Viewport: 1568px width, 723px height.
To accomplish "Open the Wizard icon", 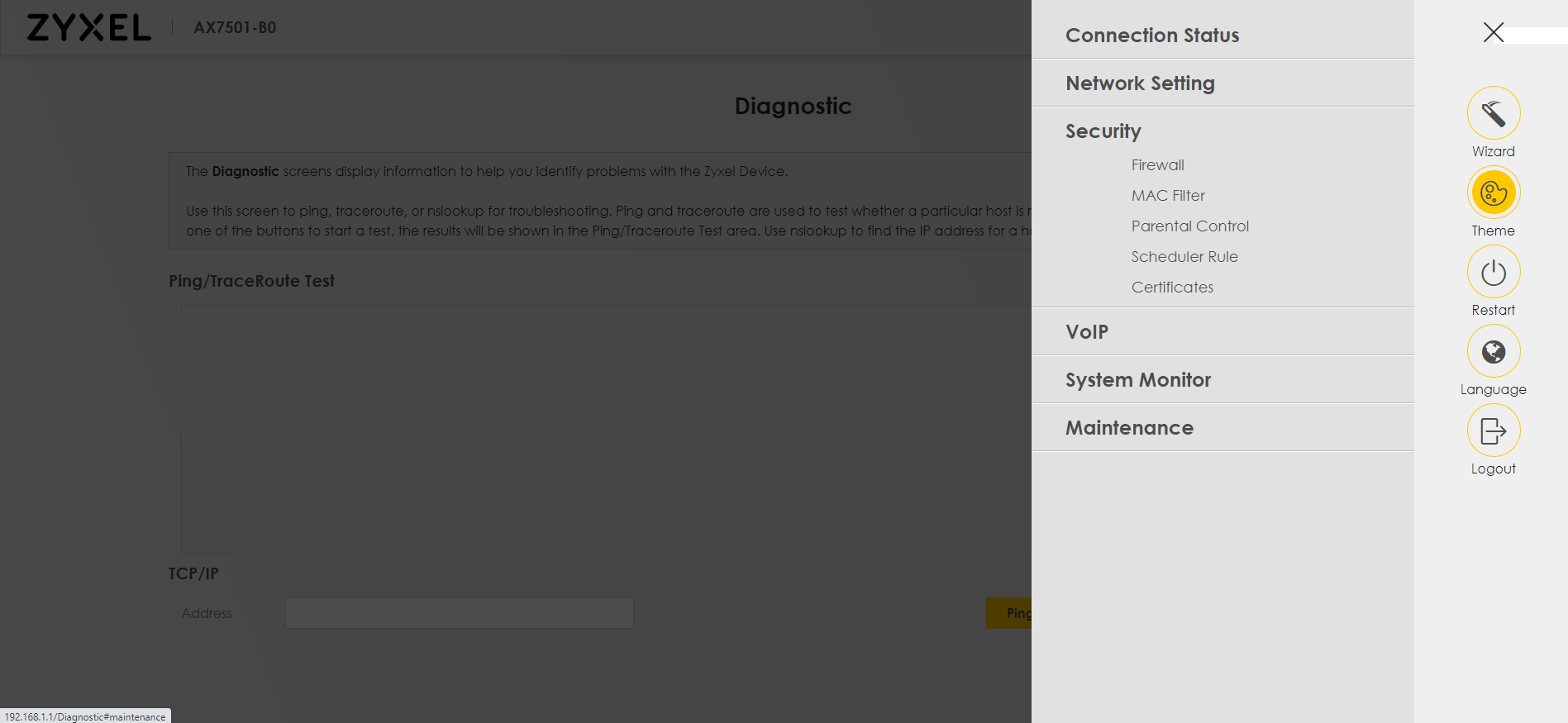I will click(x=1493, y=113).
